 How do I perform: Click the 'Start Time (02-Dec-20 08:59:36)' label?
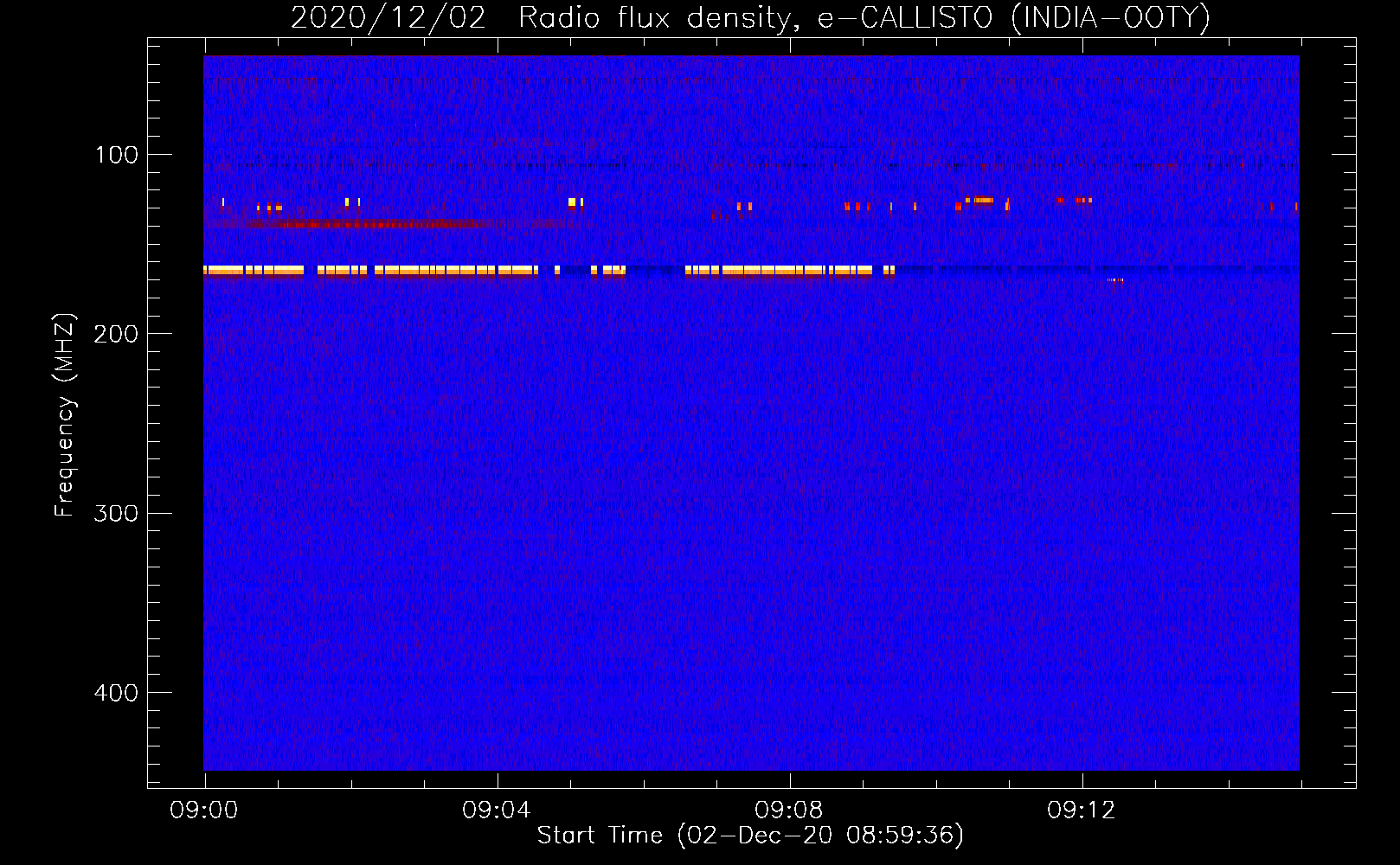click(750, 836)
